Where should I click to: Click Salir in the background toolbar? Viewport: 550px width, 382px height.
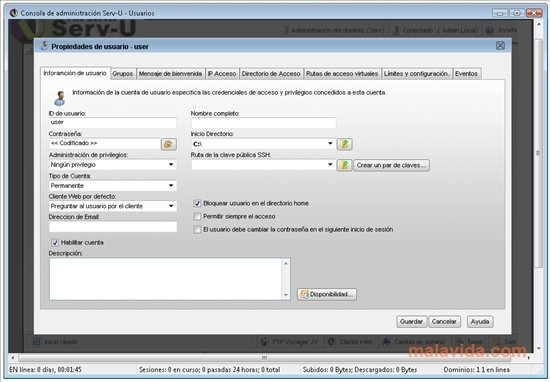504,342
